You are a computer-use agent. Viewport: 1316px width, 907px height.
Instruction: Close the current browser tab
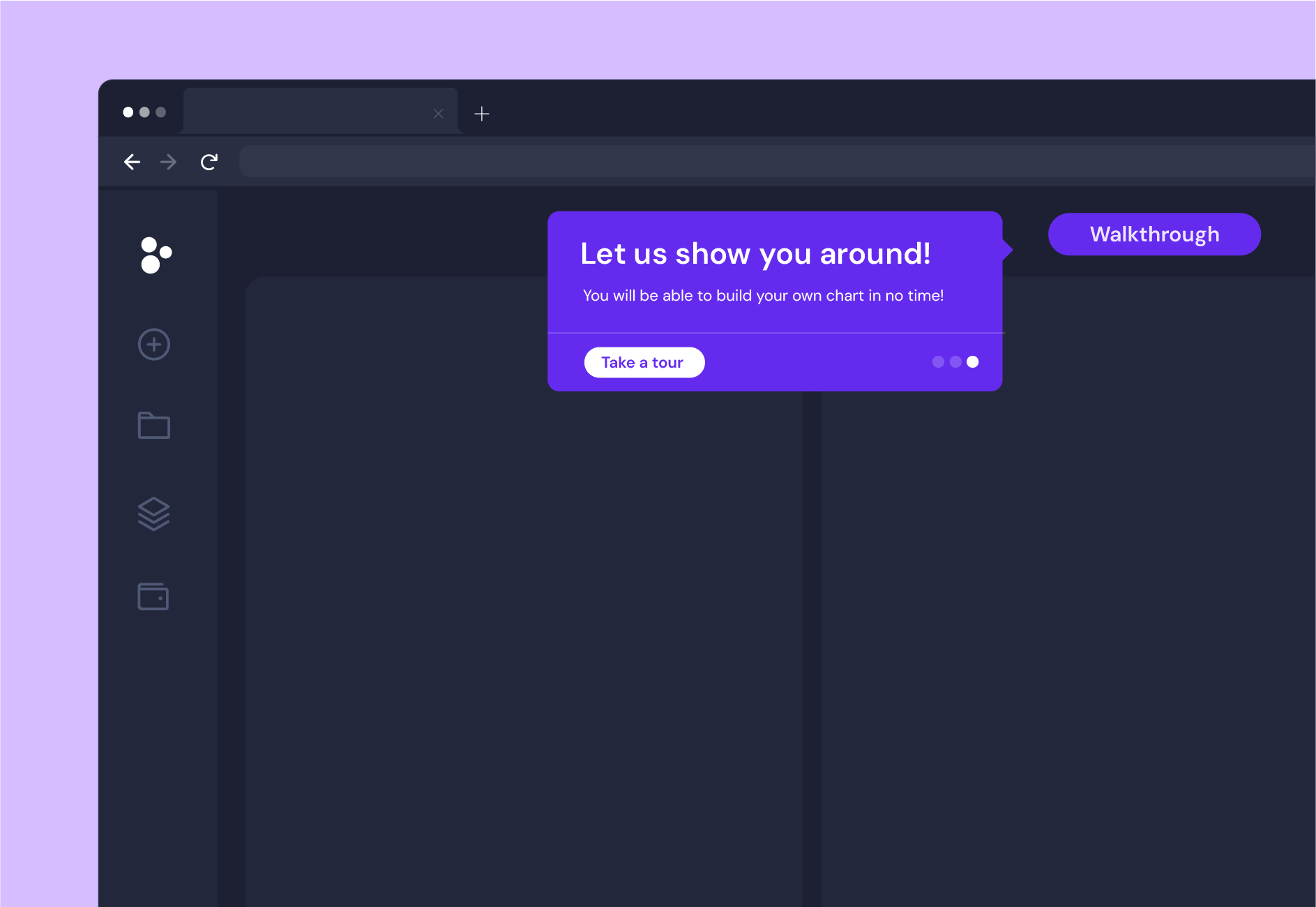pyautogui.click(x=439, y=114)
